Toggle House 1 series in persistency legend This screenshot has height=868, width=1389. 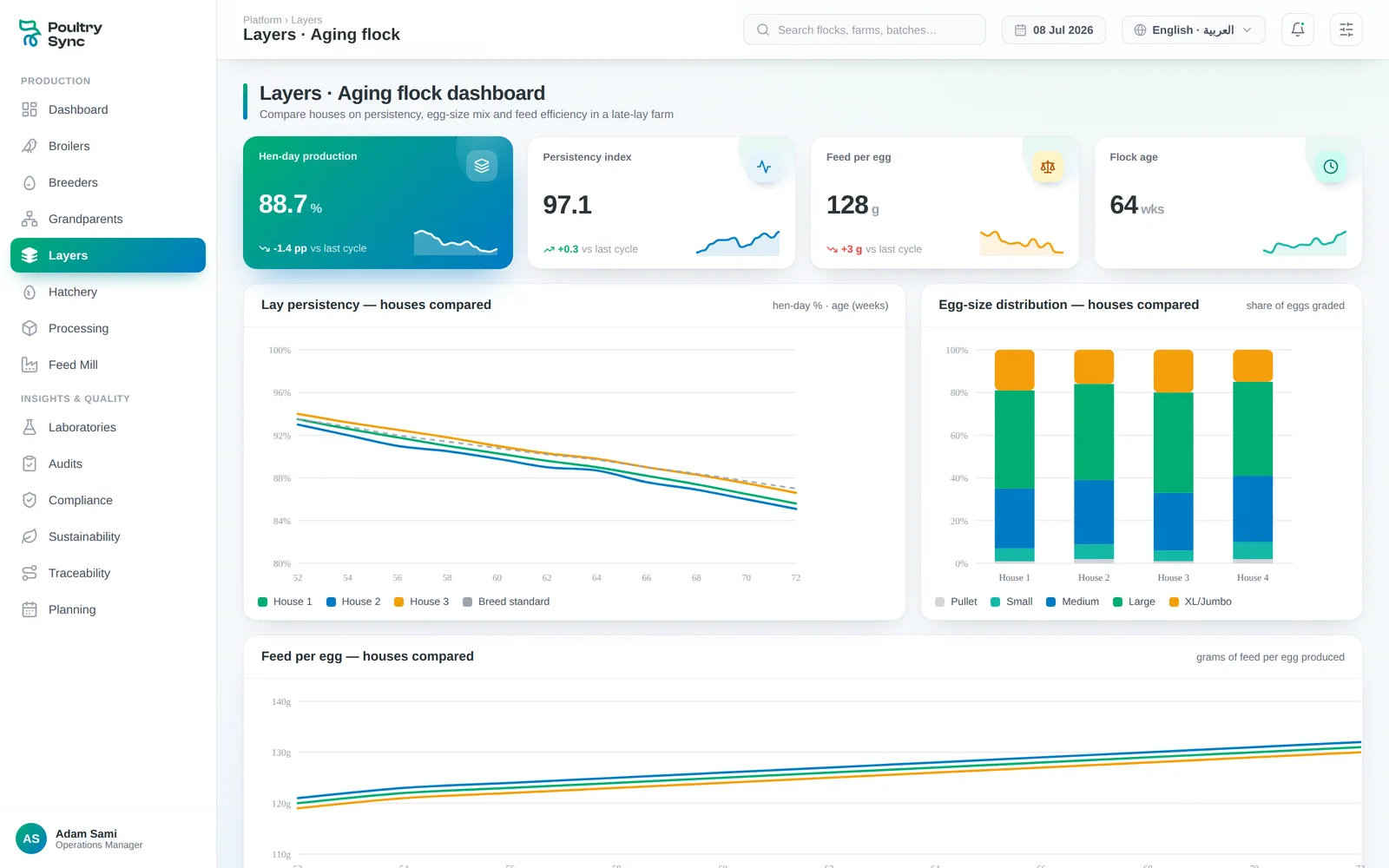click(x=285, y=602)
